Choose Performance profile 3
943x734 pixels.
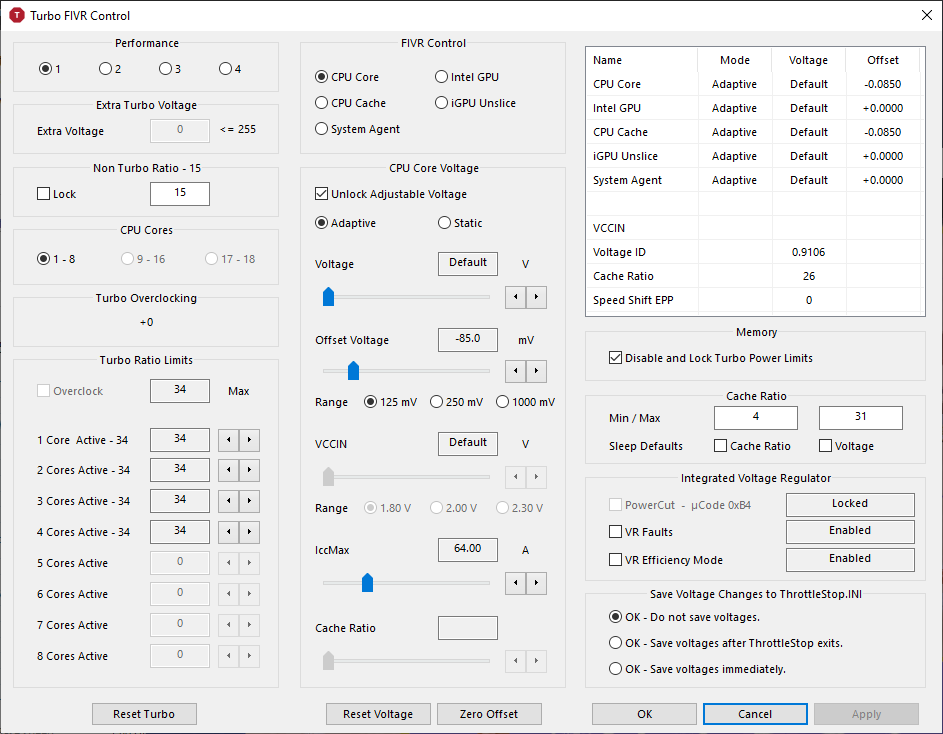[165, 69]
